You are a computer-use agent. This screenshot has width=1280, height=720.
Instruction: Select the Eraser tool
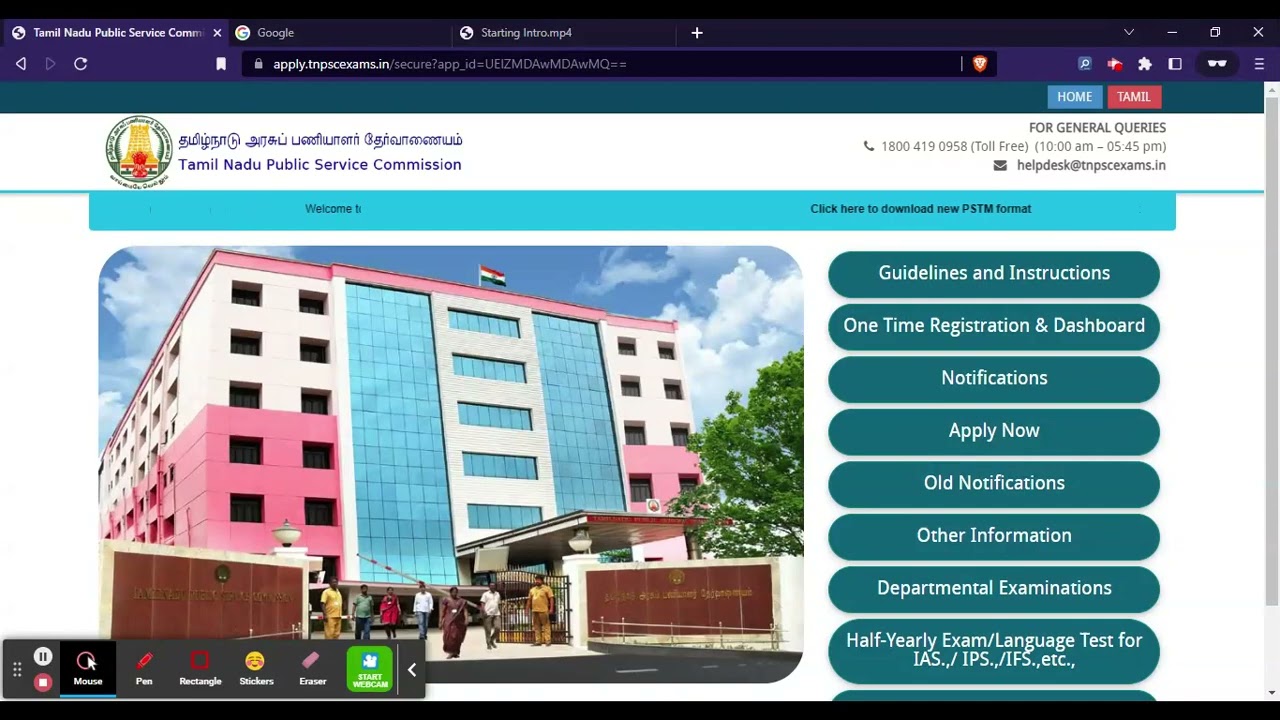[x=312, y=668]
